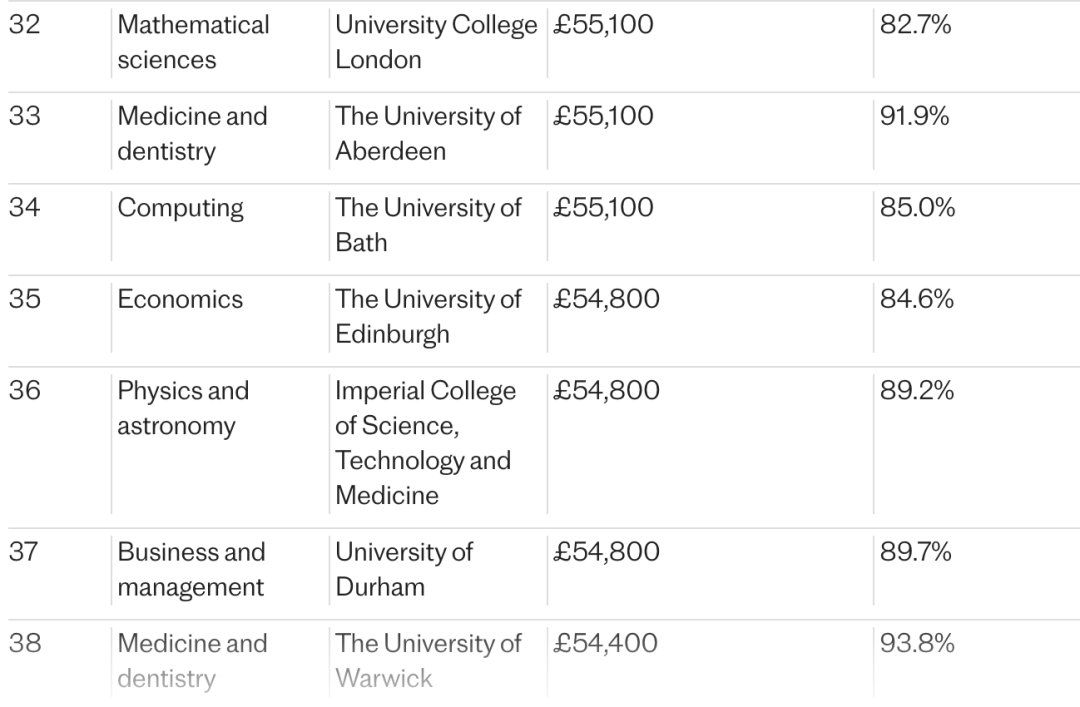Image resolution: width=1080 pixels, height=707 pixels.
Task: Click the 89.7% percentage value
Action: [915, 552]
